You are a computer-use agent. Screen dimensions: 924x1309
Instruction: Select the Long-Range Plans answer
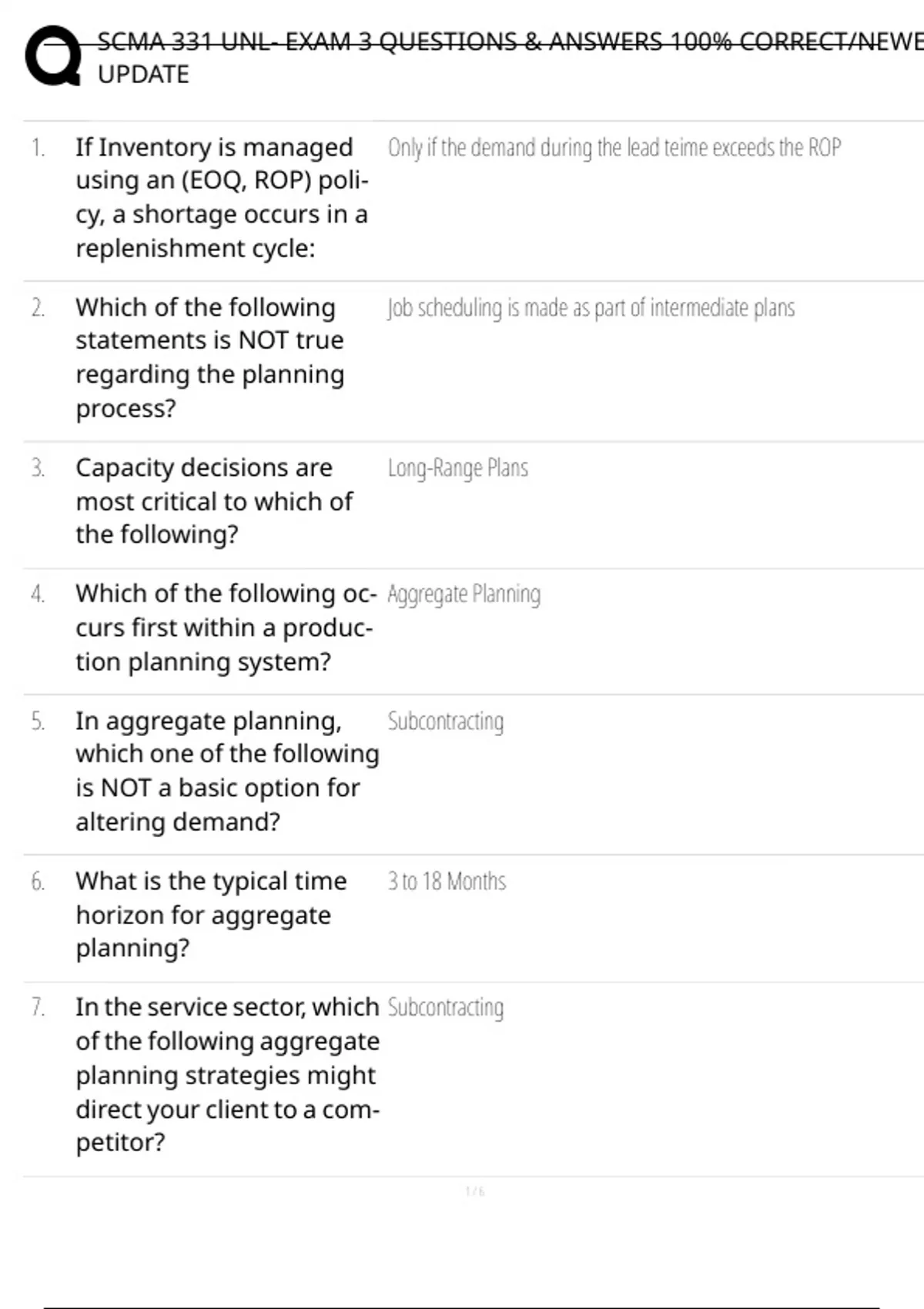click(x=457, y=467)
